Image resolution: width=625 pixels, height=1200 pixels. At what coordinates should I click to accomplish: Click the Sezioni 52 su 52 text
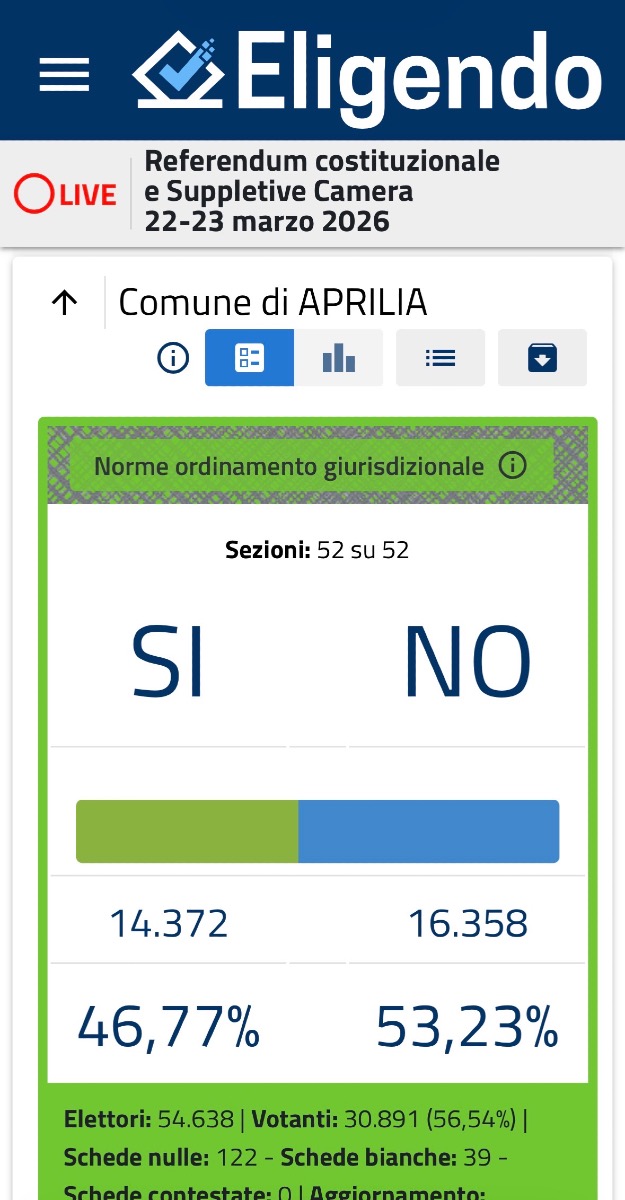[x=317, y=550]
